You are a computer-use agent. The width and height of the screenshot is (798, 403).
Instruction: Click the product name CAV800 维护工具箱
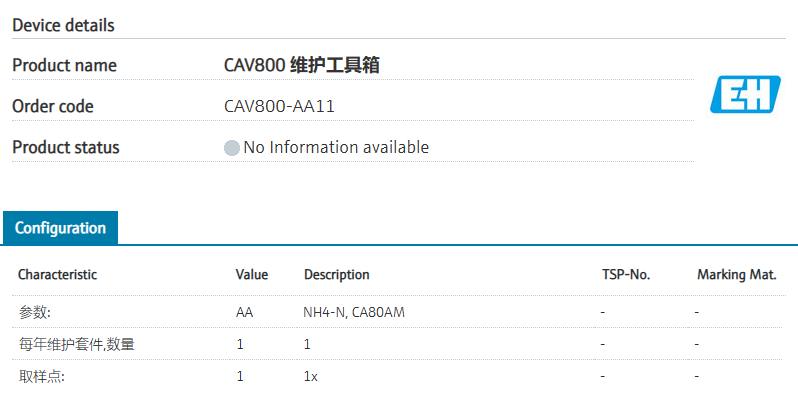click(x=301, y=66)
